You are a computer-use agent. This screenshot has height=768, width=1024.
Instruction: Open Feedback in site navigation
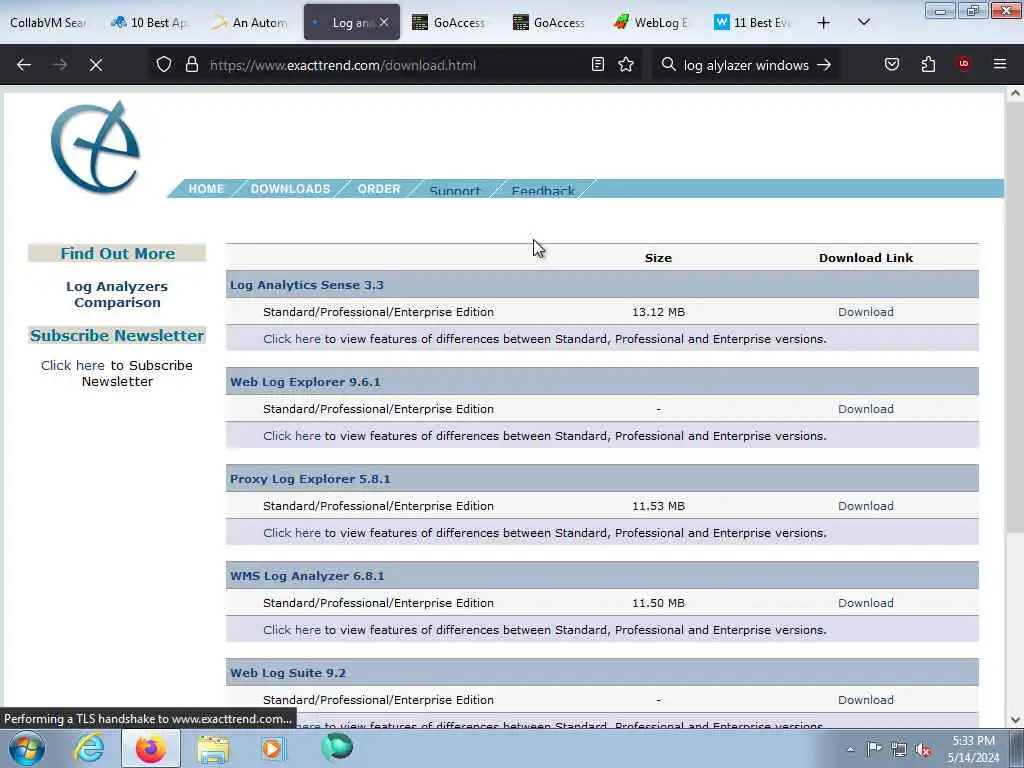[x=543, y=191]
